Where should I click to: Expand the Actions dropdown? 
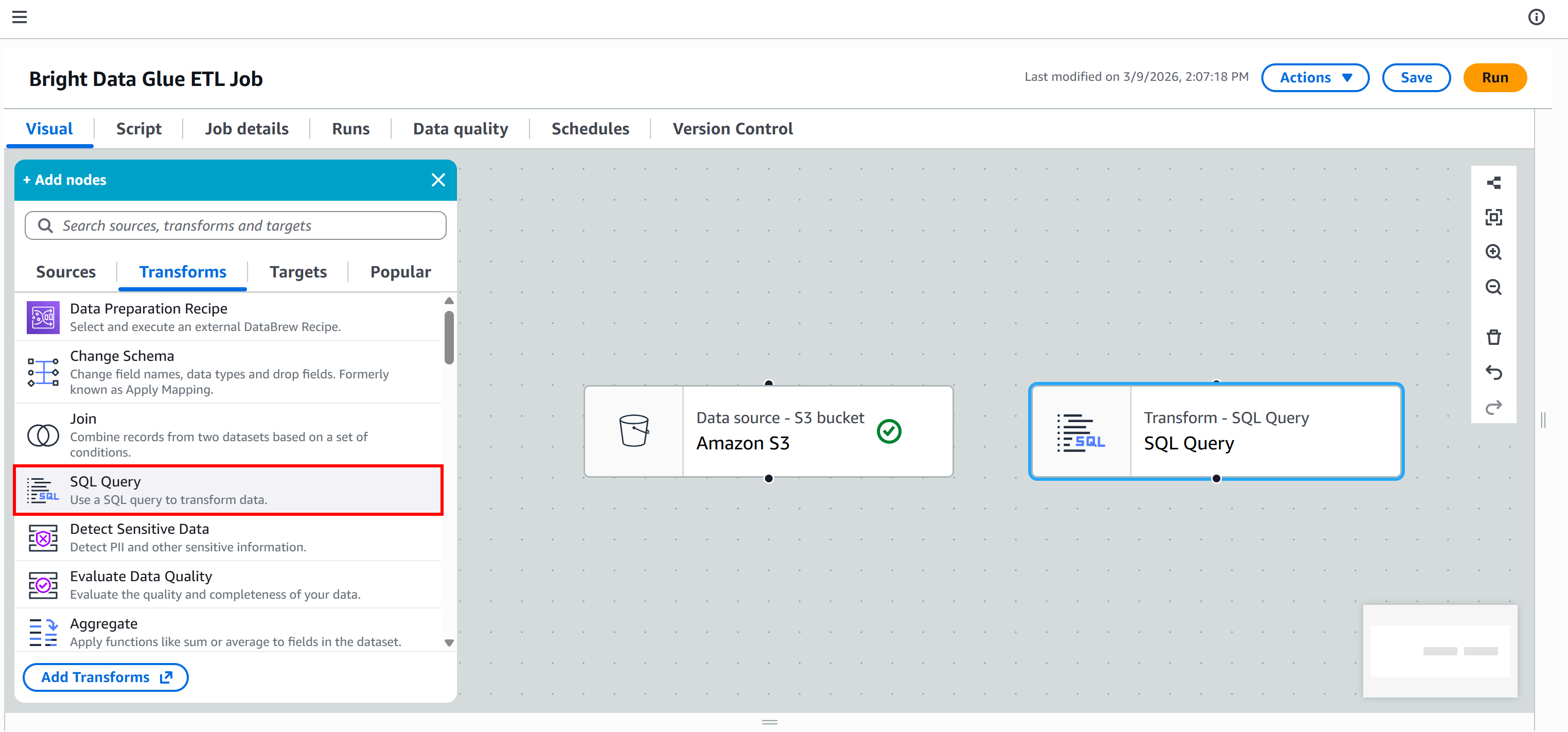point(1315,78)
